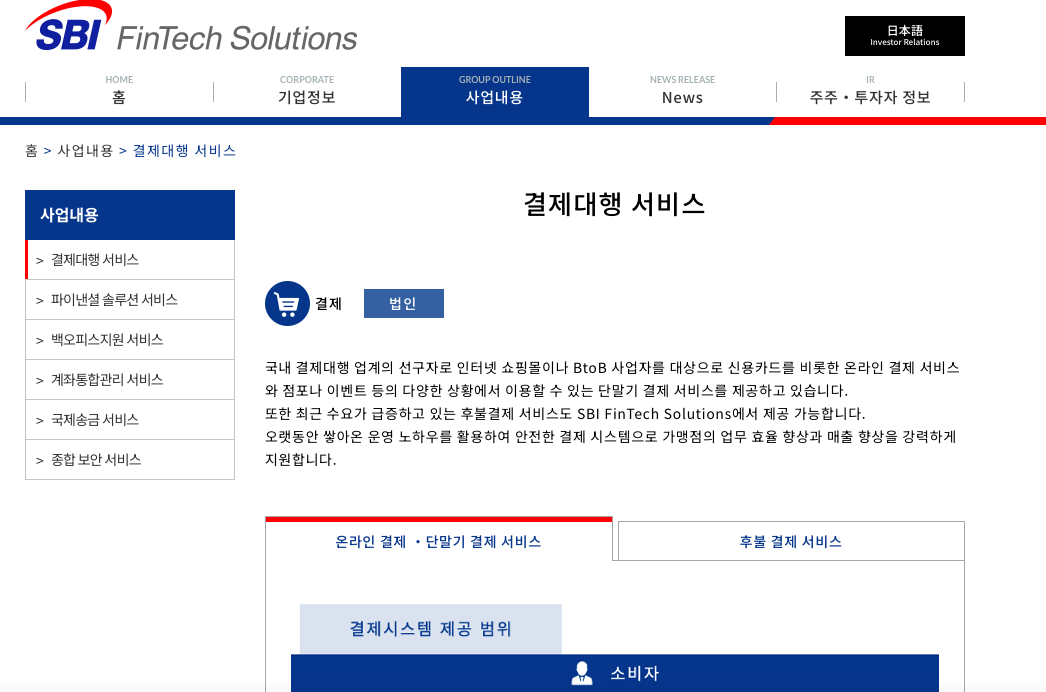Select 결제대행 서비스 in sidebar
The width and height of the screenshot is (1046, 692).
point(130,260)
